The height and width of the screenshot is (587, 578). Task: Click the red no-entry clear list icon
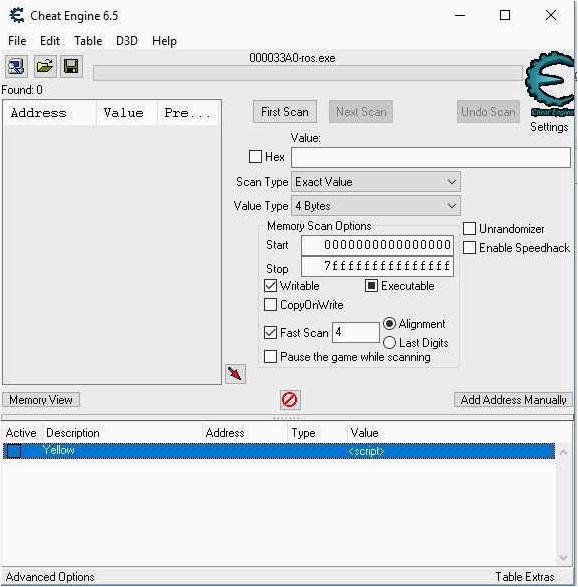(x=290, y=399)
